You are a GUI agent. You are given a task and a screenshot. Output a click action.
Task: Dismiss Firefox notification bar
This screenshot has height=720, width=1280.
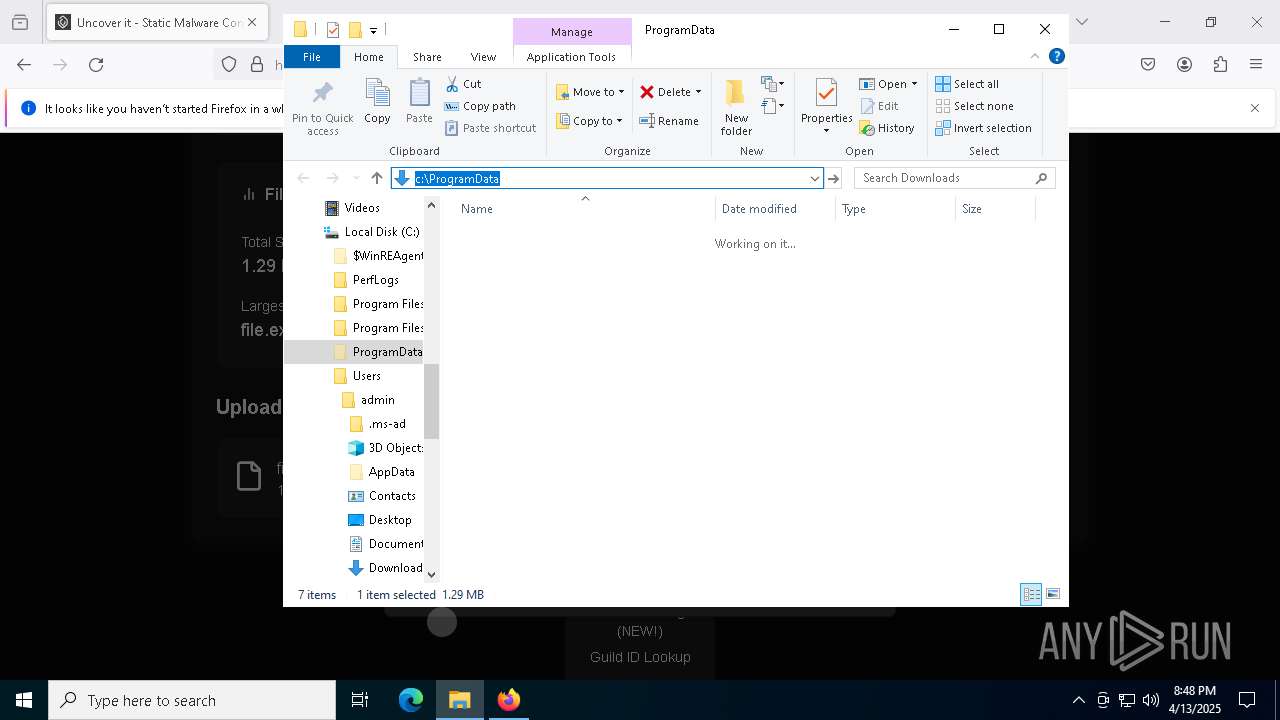1255,108
